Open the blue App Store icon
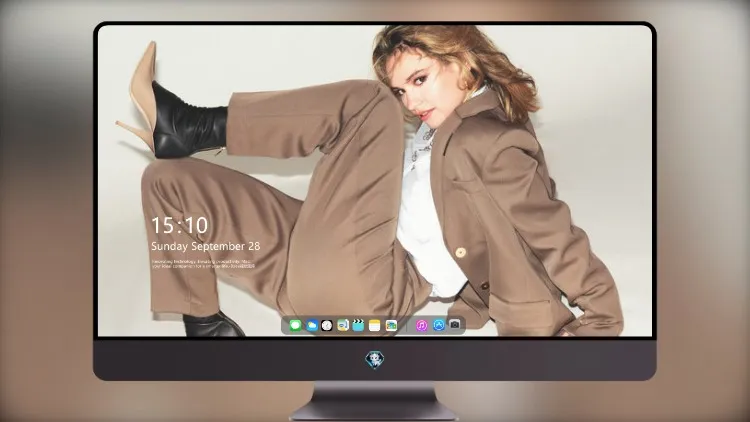 tap(439, 325)
